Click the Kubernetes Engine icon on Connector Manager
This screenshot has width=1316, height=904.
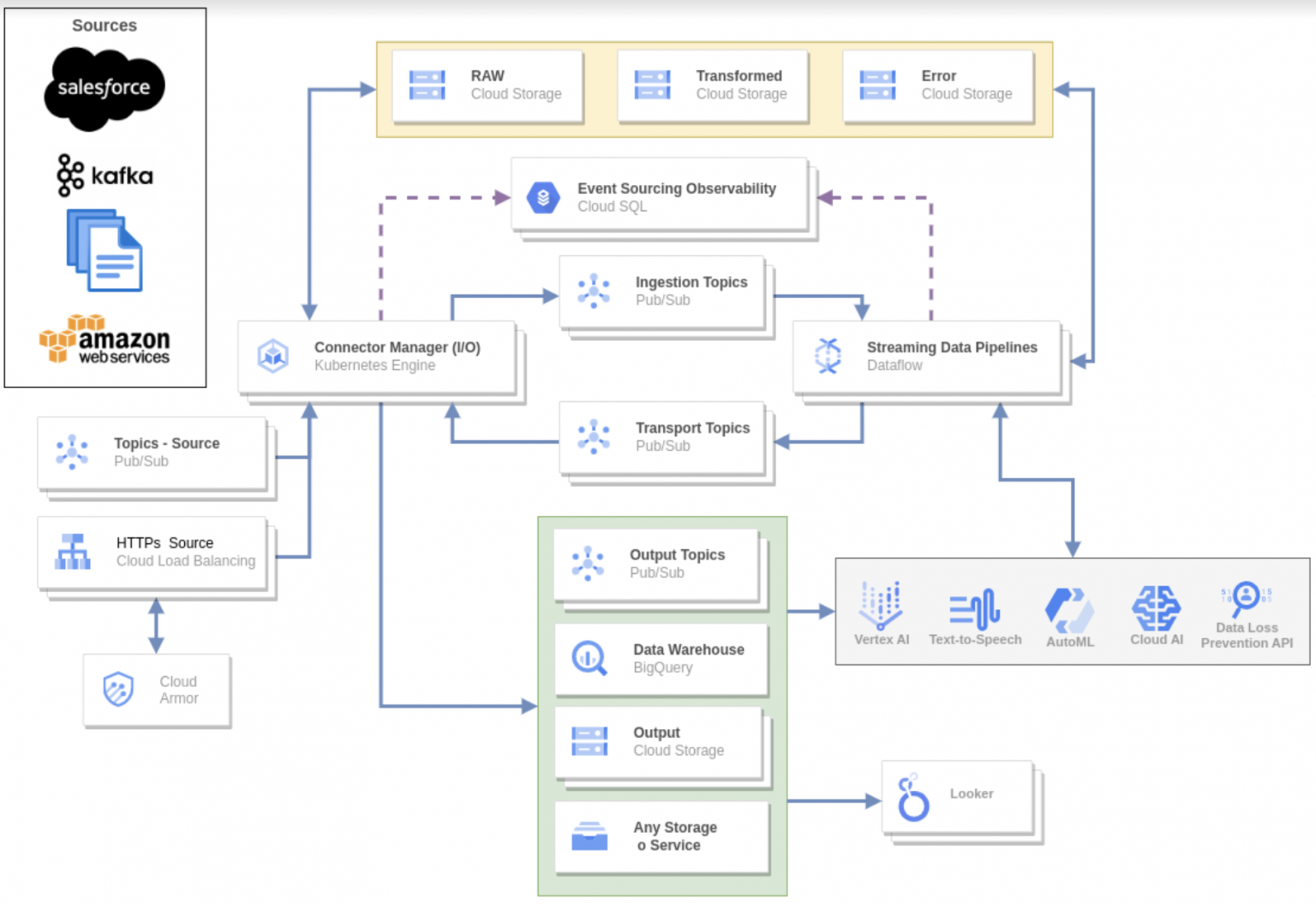tap(273, 356)
